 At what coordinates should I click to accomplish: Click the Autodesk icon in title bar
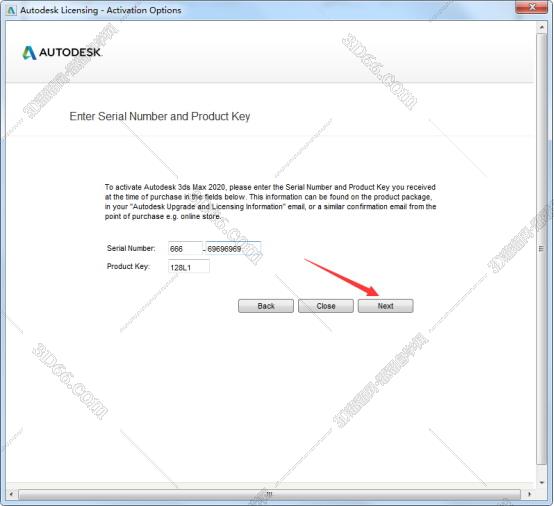pos(11,10)
